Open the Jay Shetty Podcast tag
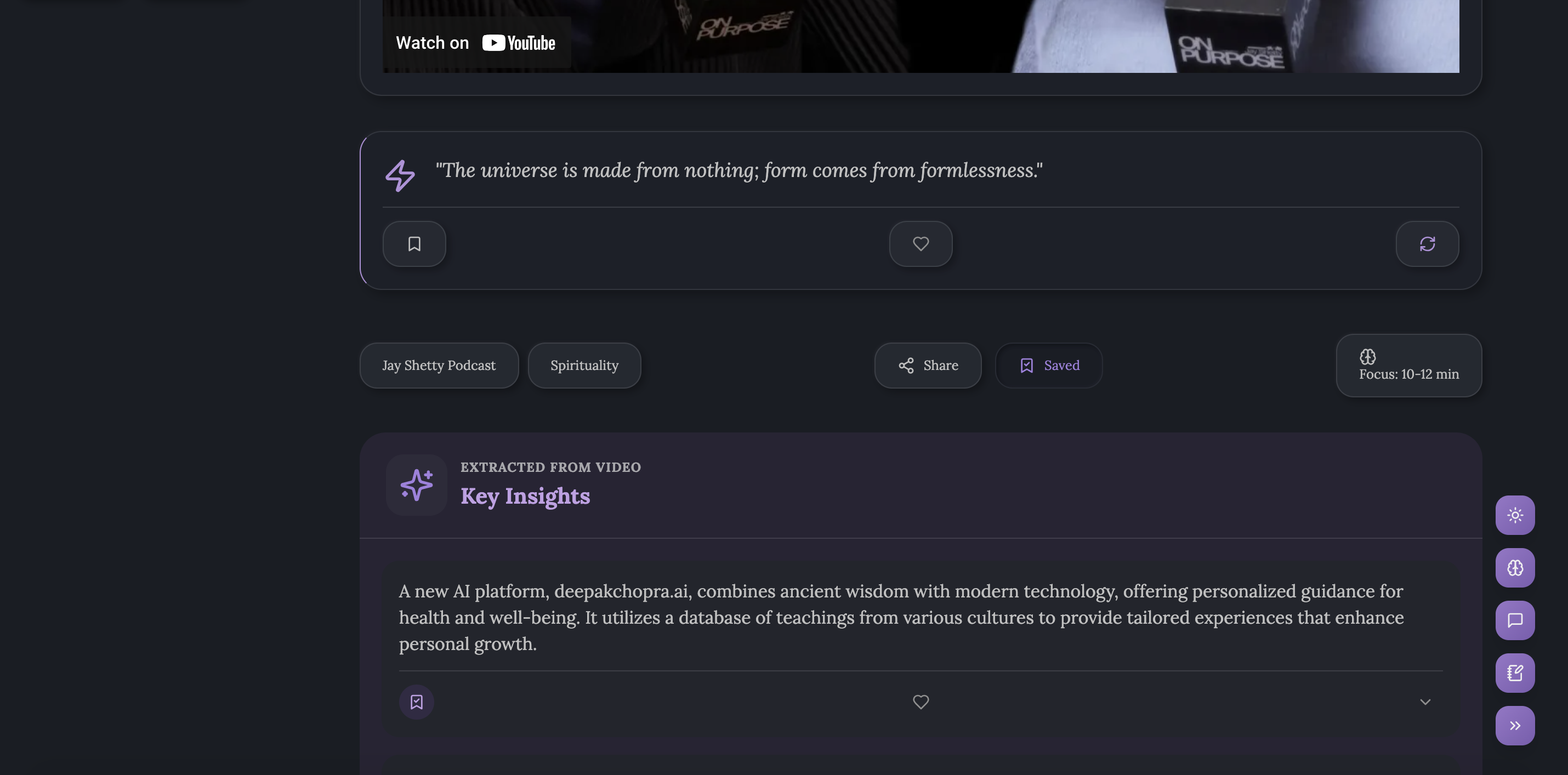The height and width of the screenshot is (775, 1568). (438, 366)
